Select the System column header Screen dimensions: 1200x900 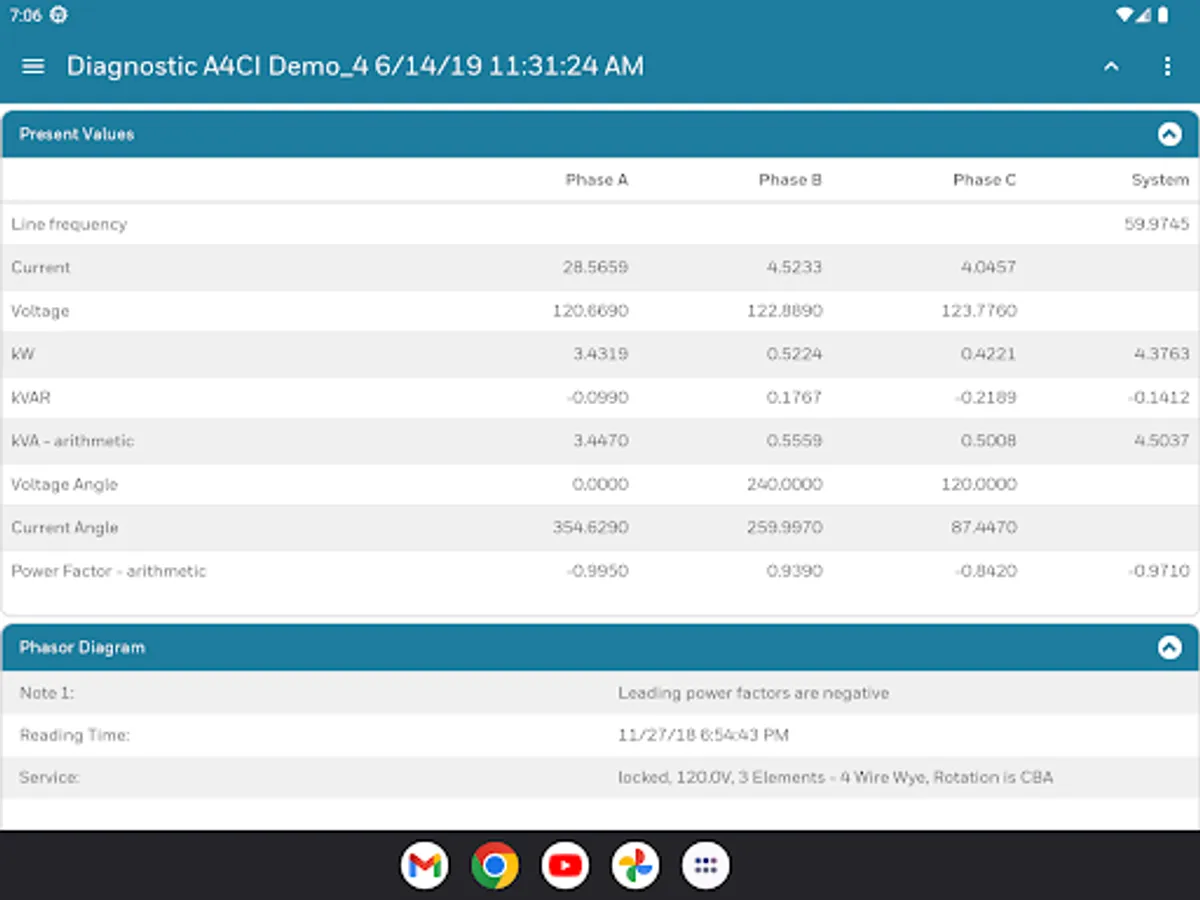1160,180
